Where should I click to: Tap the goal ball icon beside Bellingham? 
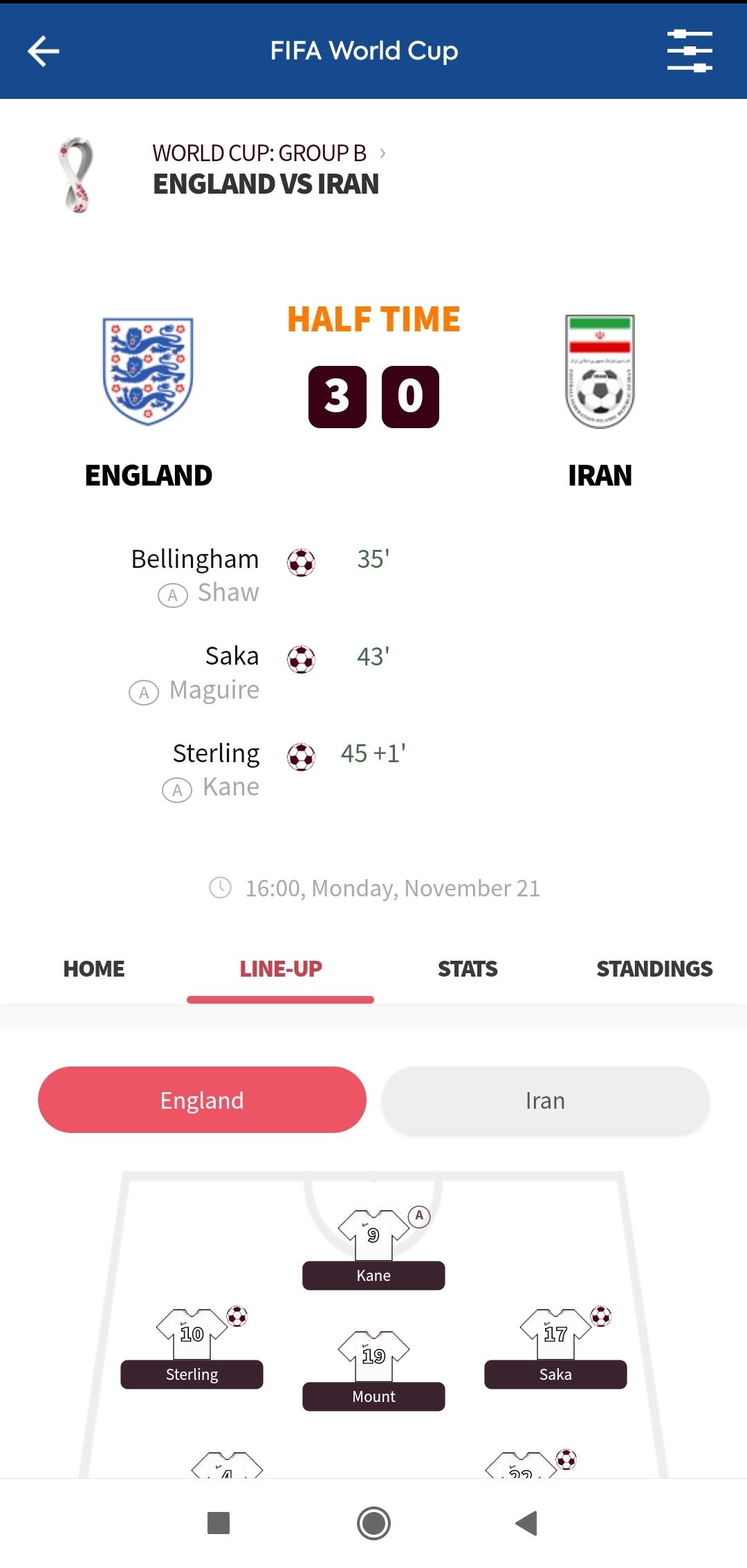[301, 562]
